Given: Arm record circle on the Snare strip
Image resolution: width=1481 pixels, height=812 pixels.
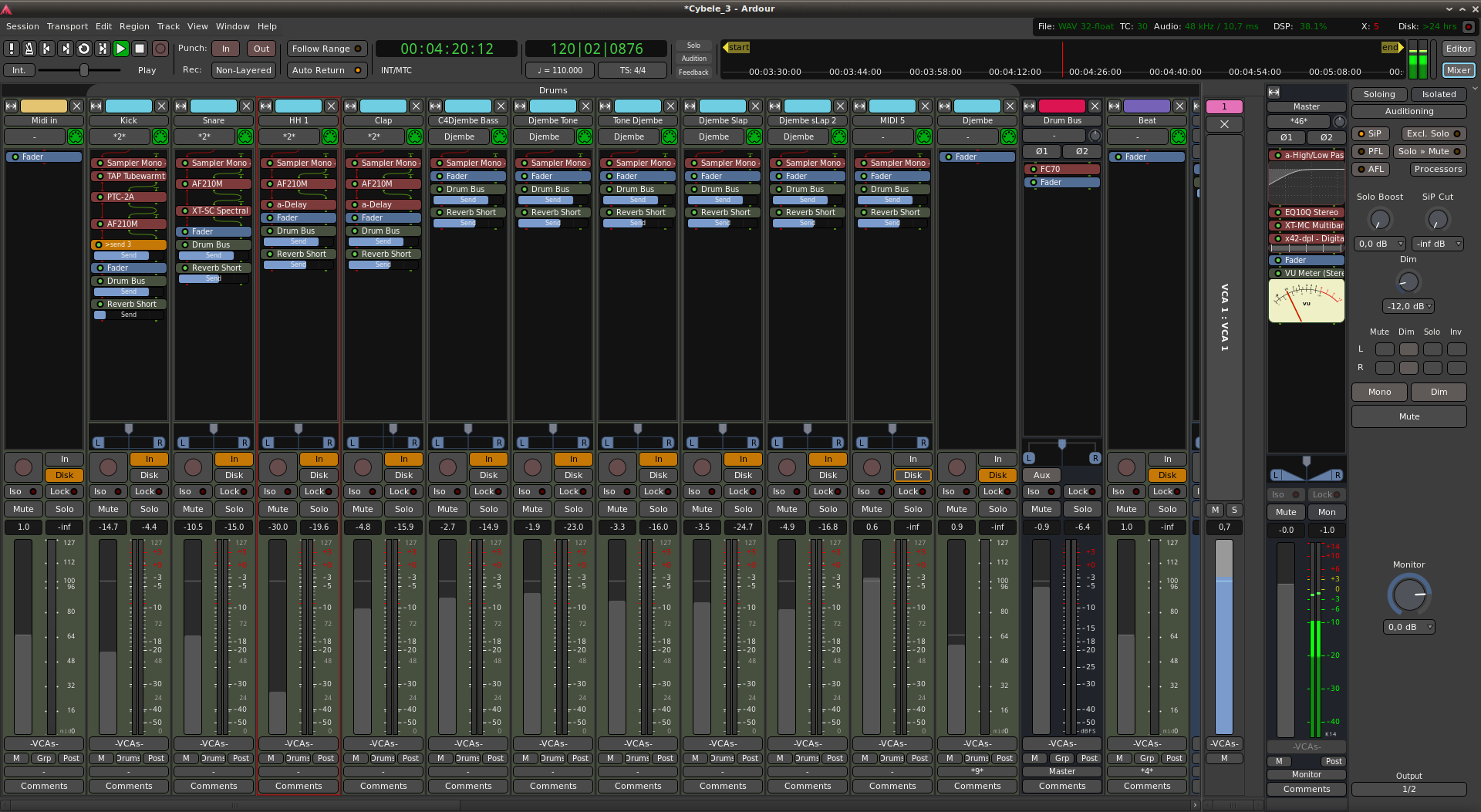Looking at the screenshot, I should (193, 467).
